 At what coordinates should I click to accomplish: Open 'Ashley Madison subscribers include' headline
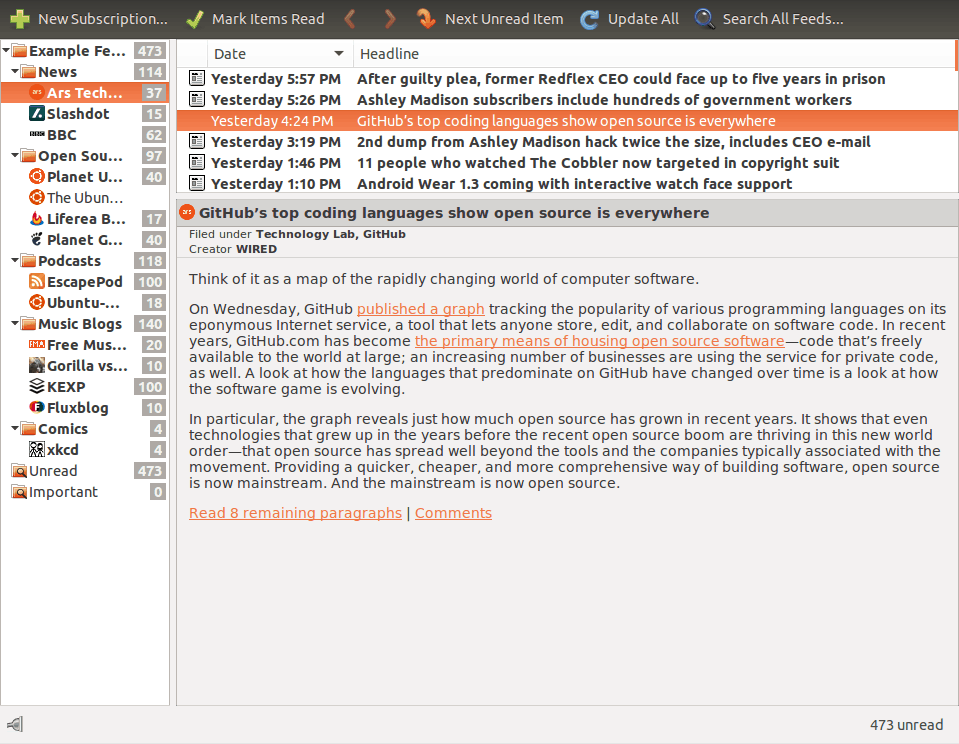click(604, 100)
